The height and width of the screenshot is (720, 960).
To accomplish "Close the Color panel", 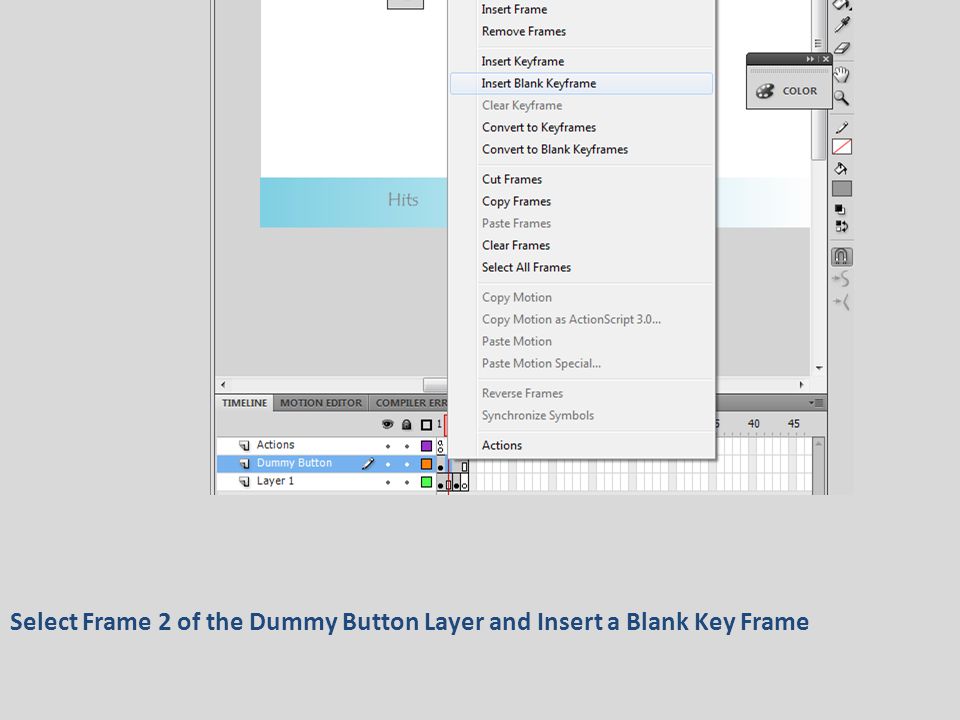I will pyautogui.click(x=825, y=59).
